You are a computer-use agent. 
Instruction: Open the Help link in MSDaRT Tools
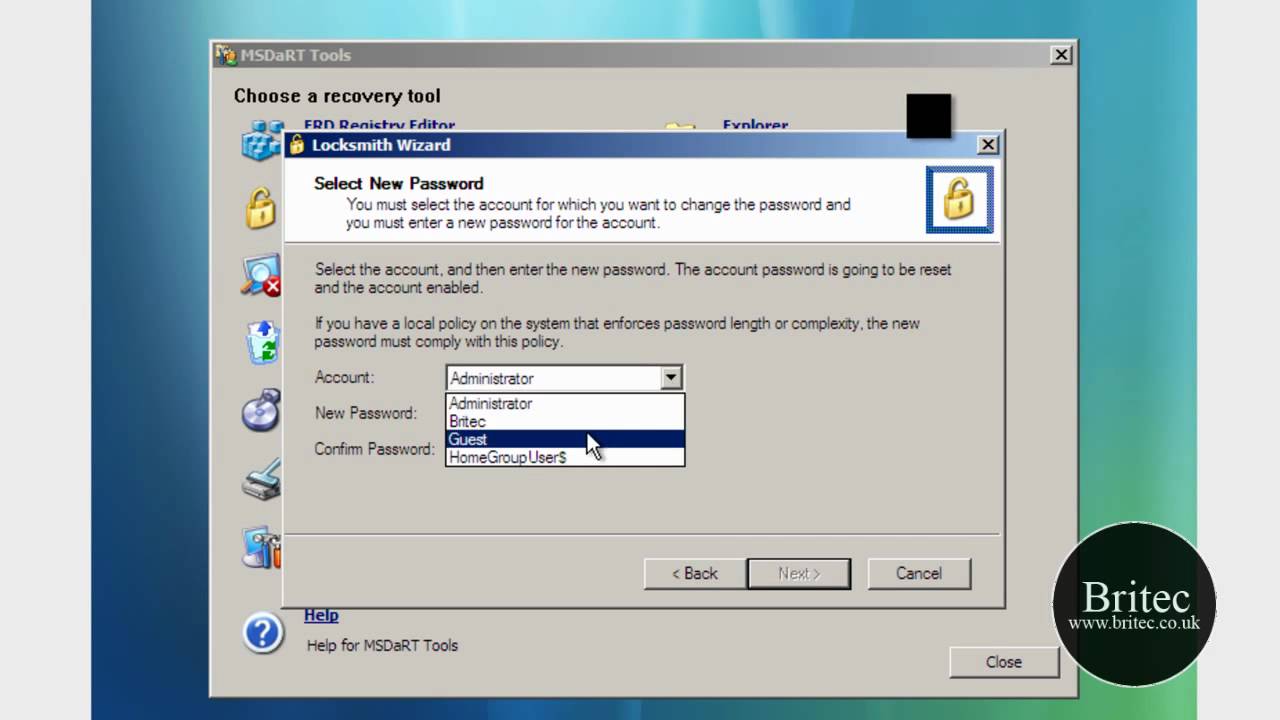[321, 615]
